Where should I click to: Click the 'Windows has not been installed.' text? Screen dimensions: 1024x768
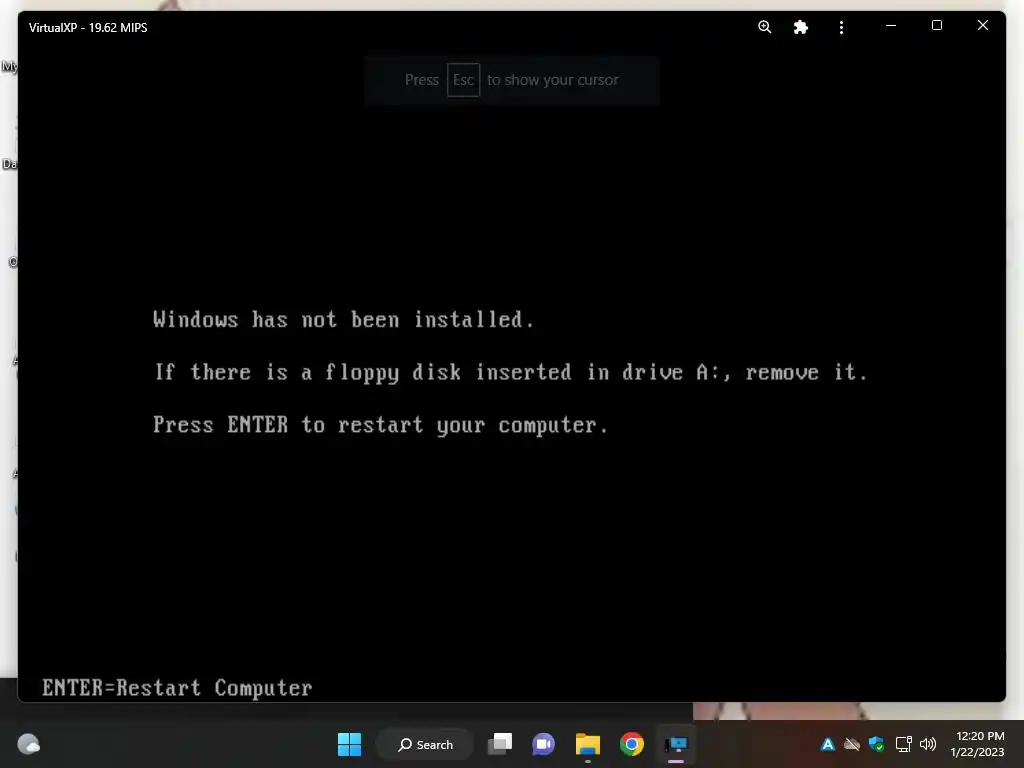pyautogui.click(x=344, y=319)
